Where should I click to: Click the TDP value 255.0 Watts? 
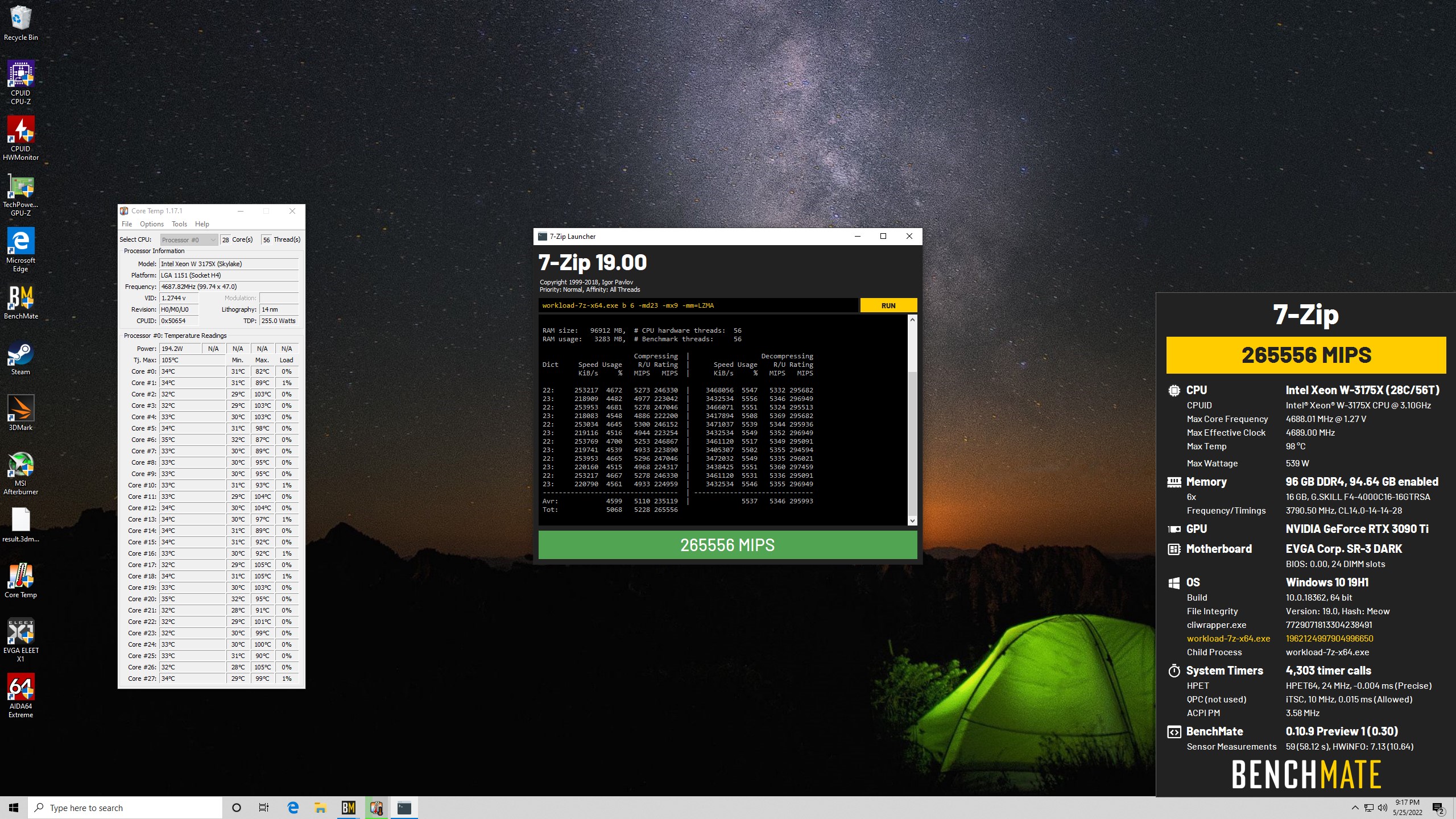(279, 321)
